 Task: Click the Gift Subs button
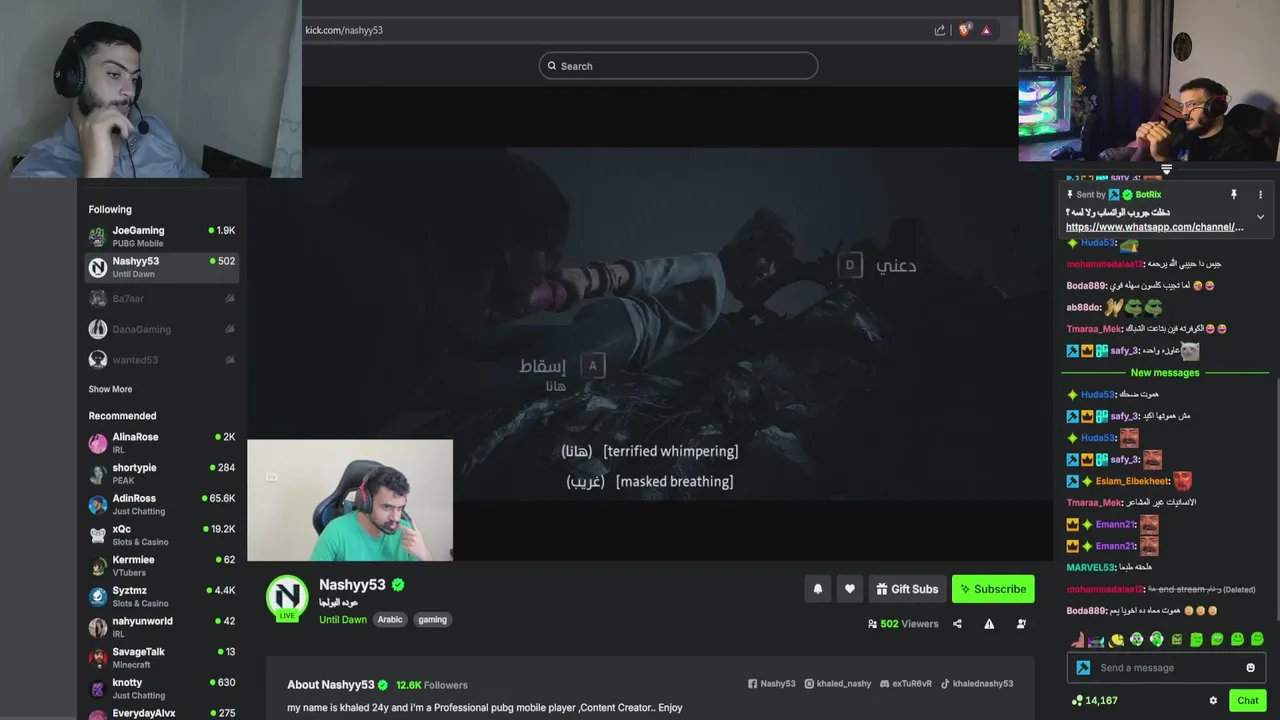point(907,589)
